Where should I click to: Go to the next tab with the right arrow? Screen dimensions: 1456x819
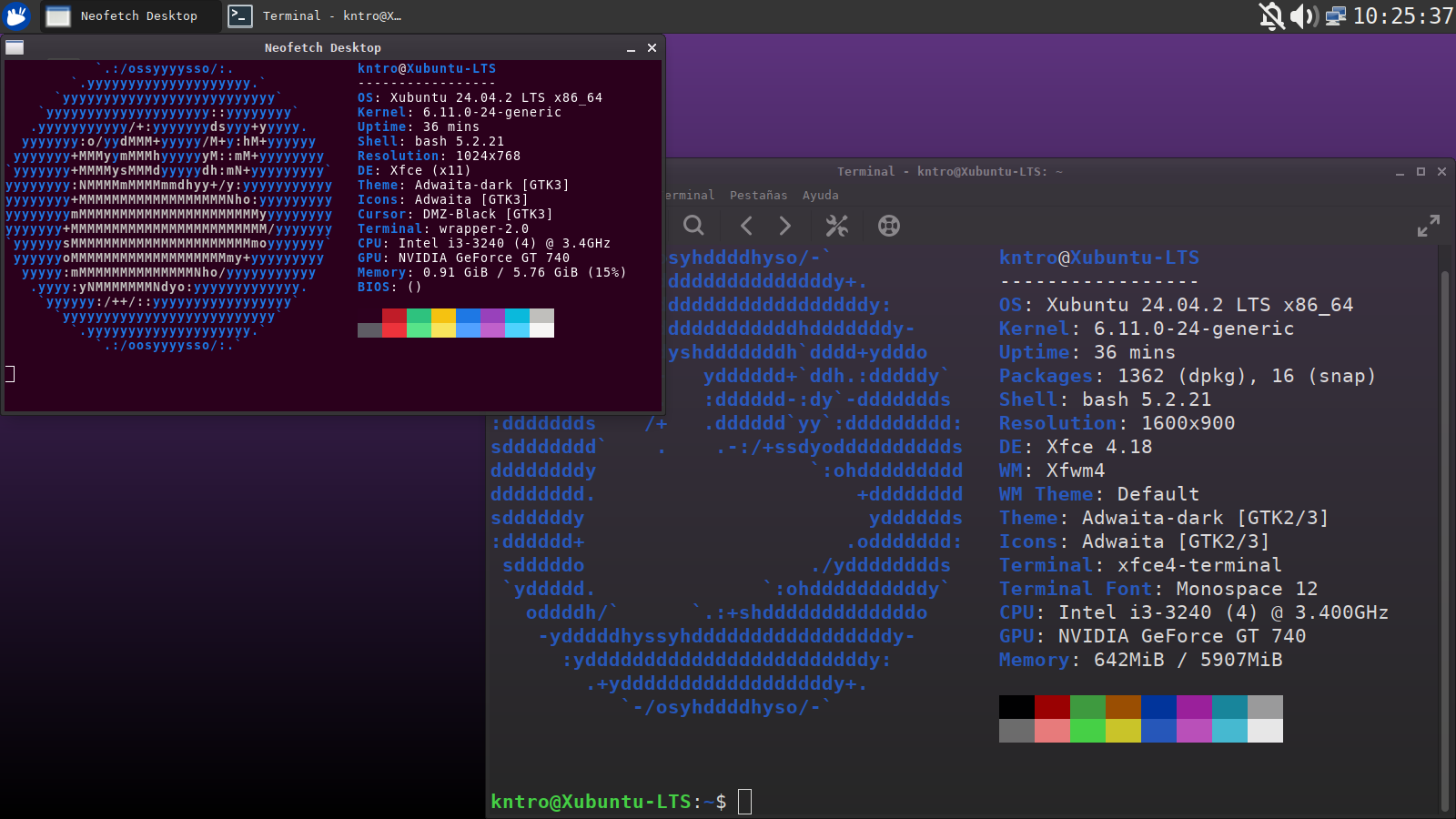pyautogui.click(x=785, y=226)
